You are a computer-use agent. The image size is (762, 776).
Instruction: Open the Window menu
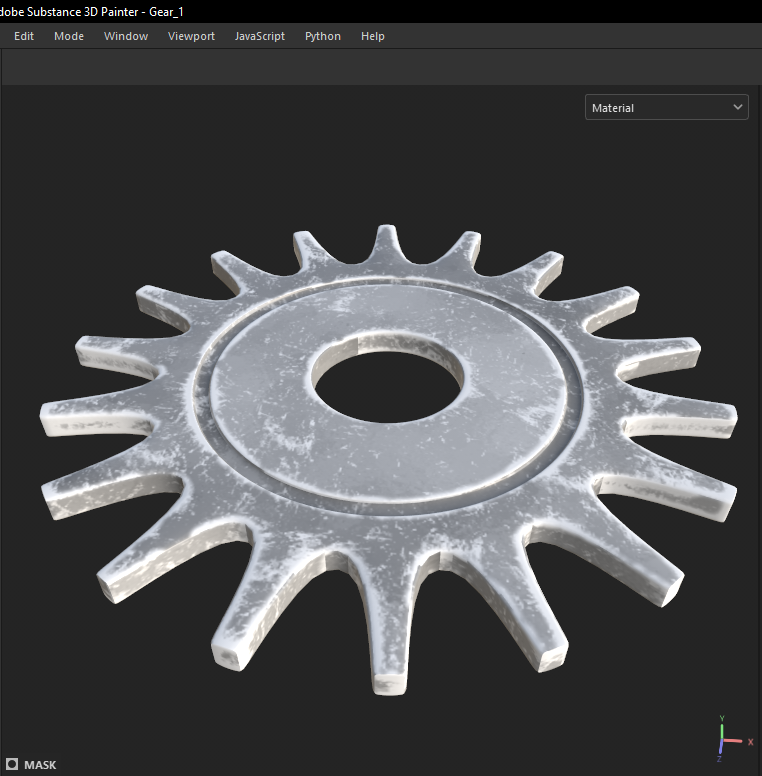click(126, 36)
